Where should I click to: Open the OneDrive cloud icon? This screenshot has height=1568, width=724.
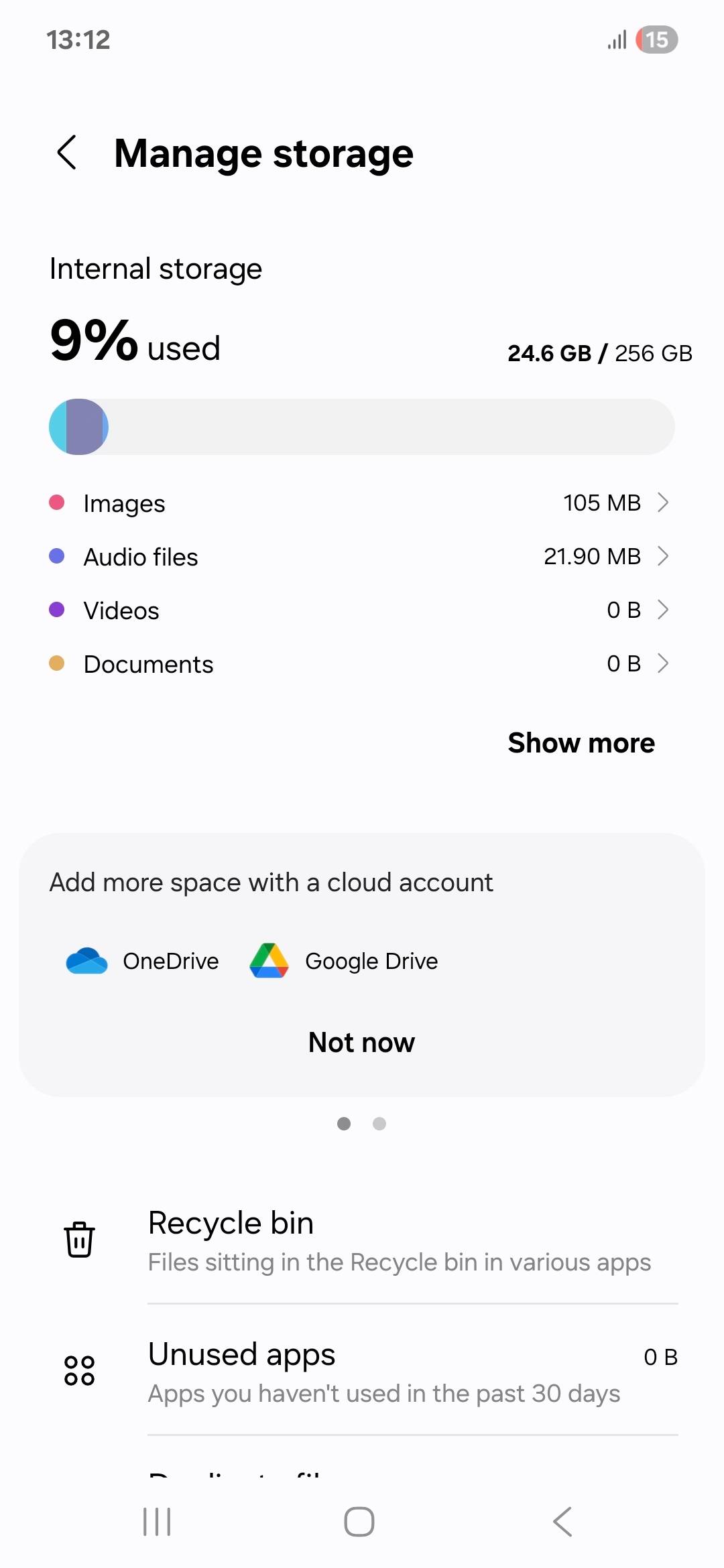[x=86, y=961]
